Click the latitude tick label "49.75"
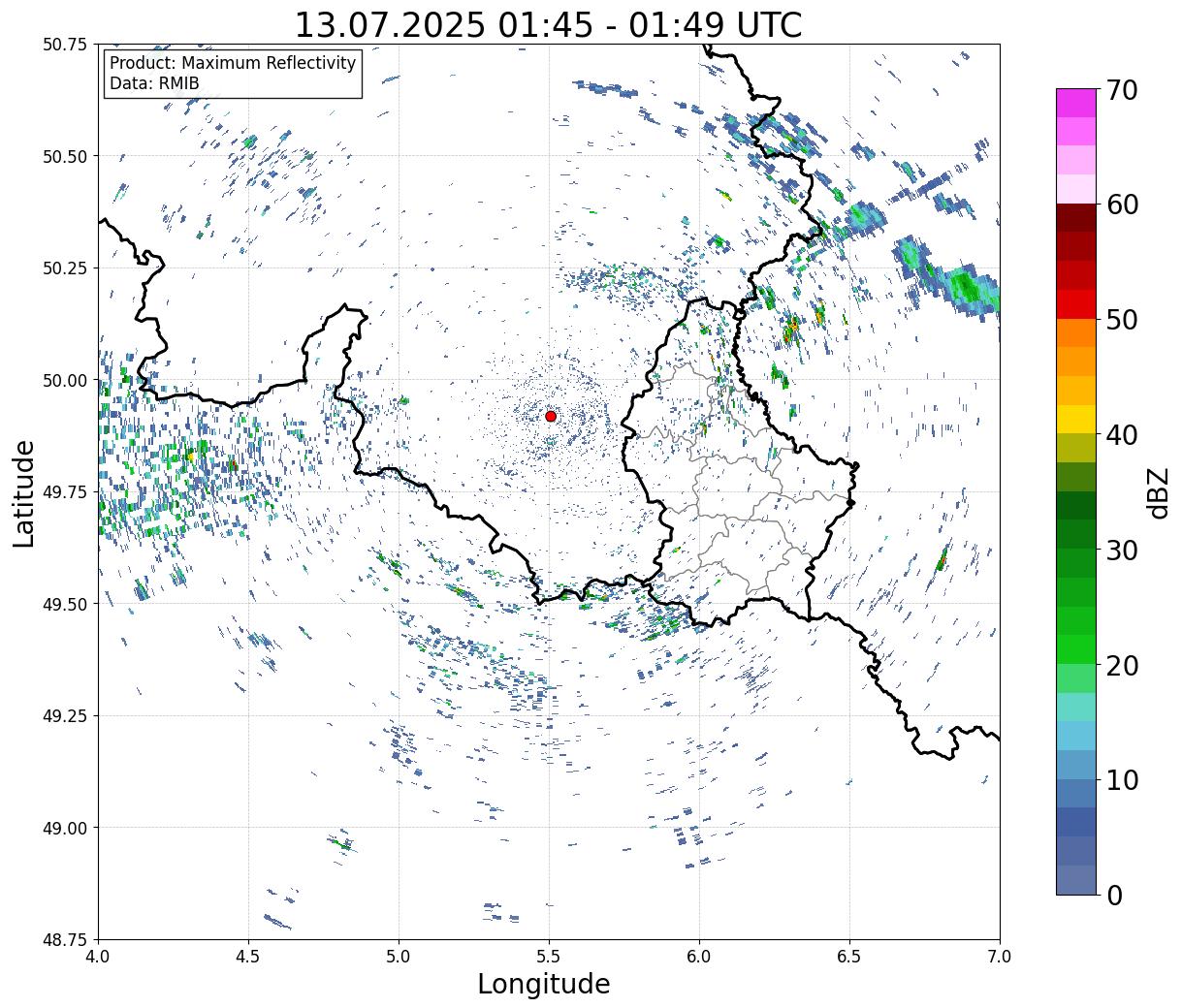 click(x=64, y=492)
